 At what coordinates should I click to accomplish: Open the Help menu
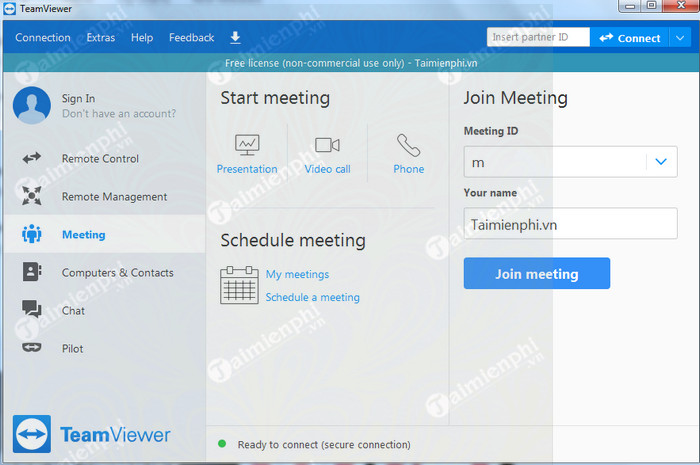point(142,37)
